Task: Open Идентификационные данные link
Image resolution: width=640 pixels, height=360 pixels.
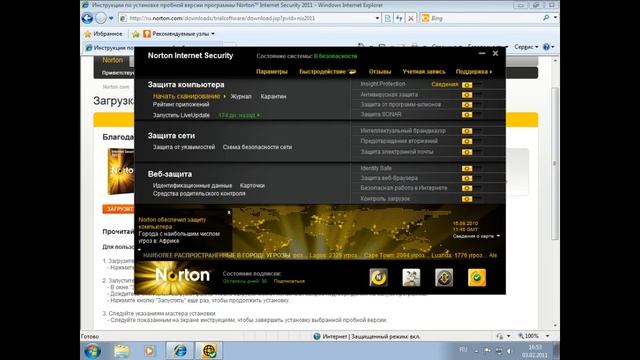Action: click(x=192, y=186)
